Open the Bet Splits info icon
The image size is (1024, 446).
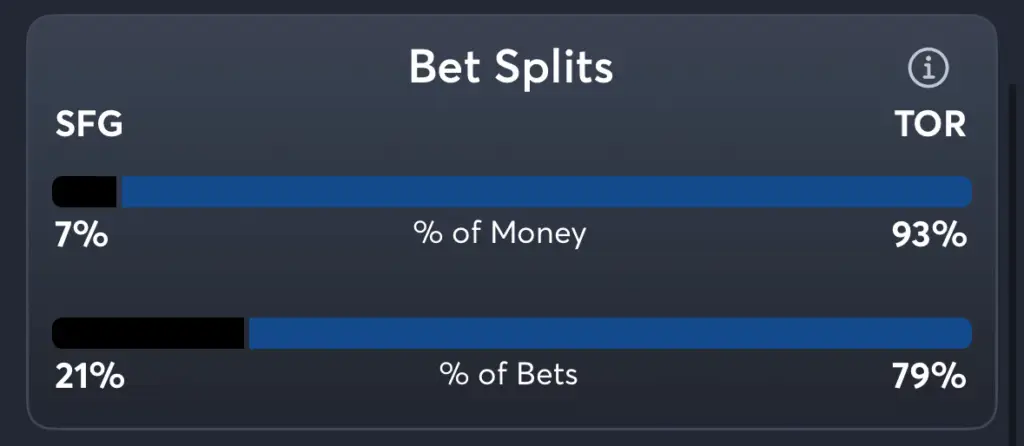pos(928,68)
